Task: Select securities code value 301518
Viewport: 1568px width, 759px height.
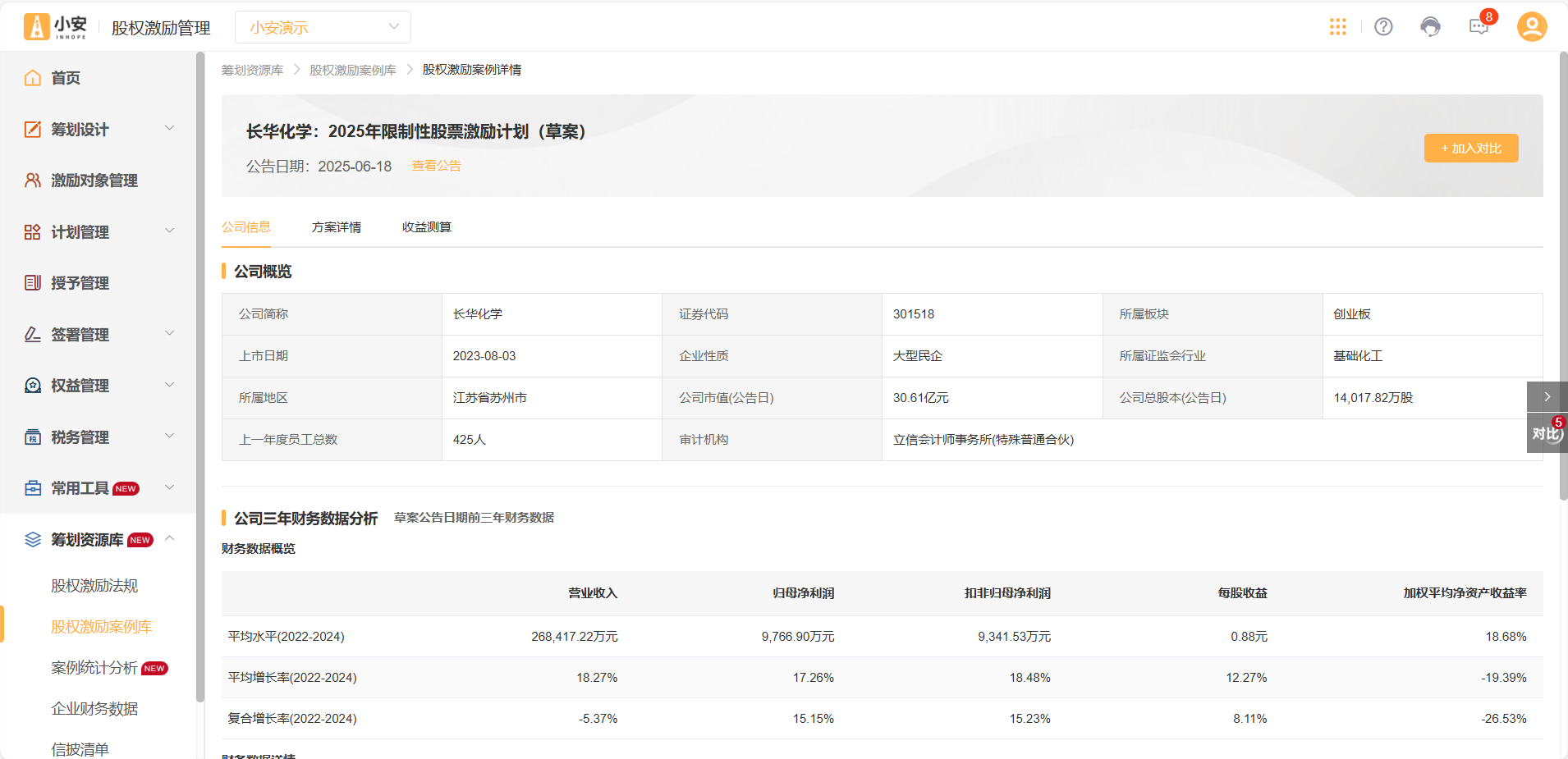Action: (x=914, y=314)
